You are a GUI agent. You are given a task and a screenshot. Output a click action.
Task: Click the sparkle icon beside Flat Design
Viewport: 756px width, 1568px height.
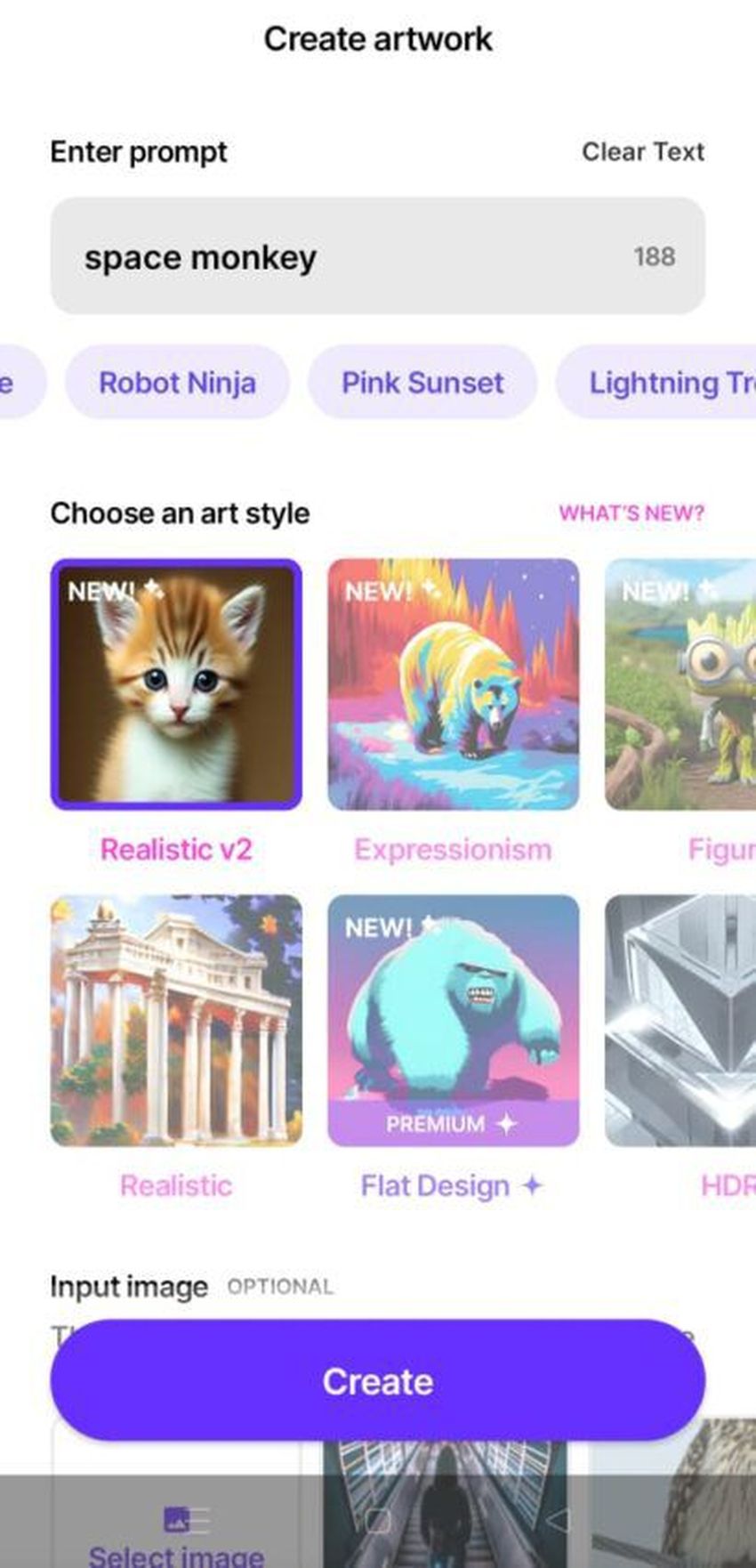[532, 1185]
